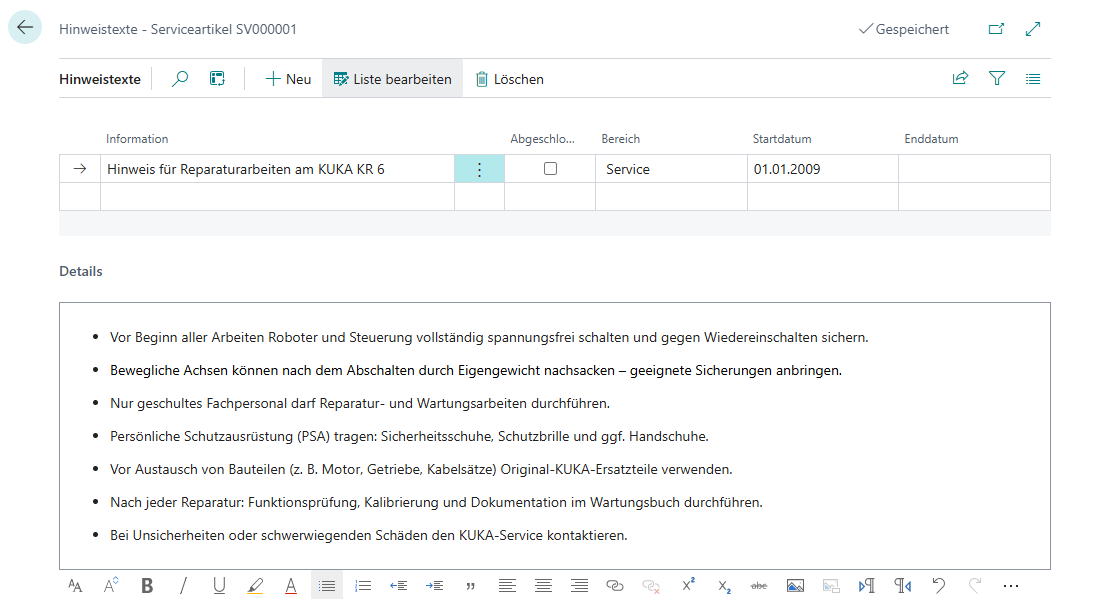Open the list layout view options icon
Image resolution: width=1098 pixels, height=599 pixels.
click(x=1033, y=79)
